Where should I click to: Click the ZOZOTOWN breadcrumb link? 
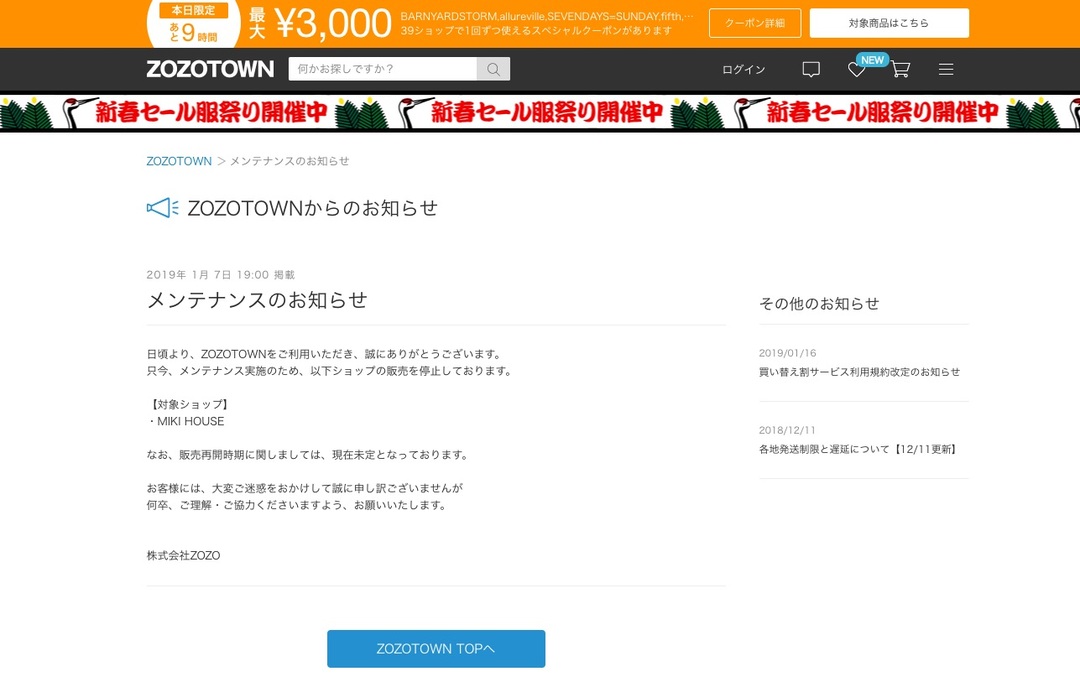(179, 161)
